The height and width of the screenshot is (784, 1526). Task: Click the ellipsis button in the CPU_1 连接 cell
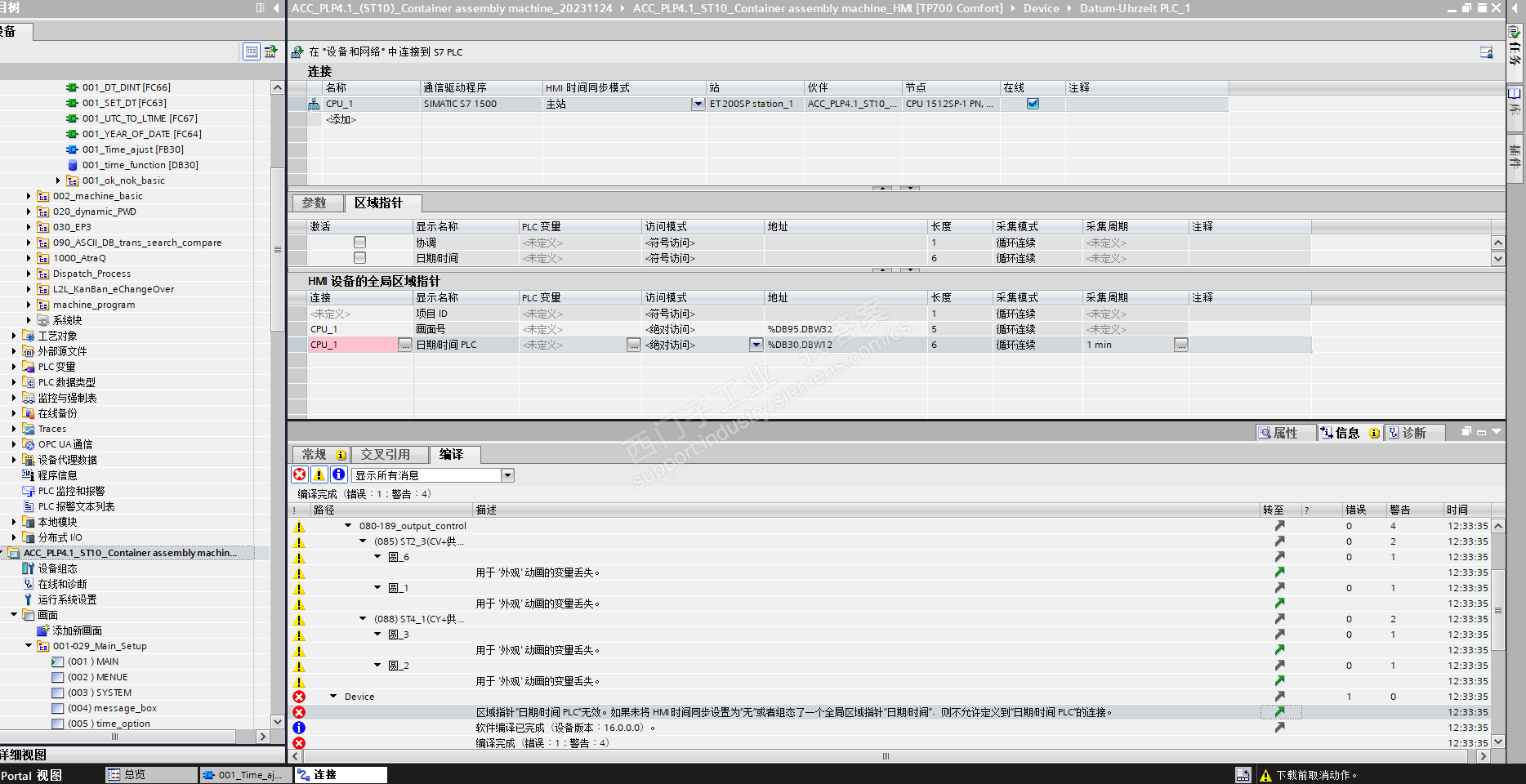coord(405,345)
